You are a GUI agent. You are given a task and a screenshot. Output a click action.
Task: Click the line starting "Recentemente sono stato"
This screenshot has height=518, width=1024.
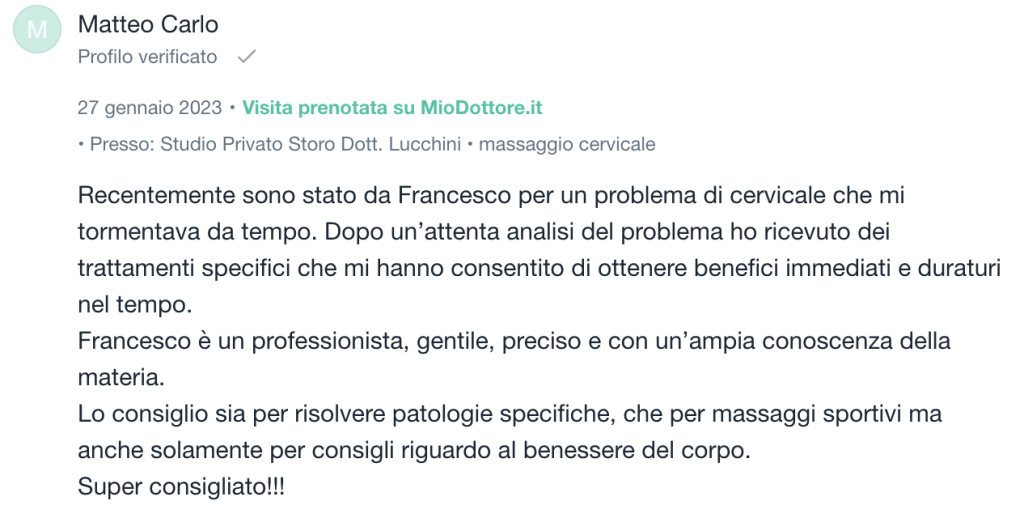point(490,194)
